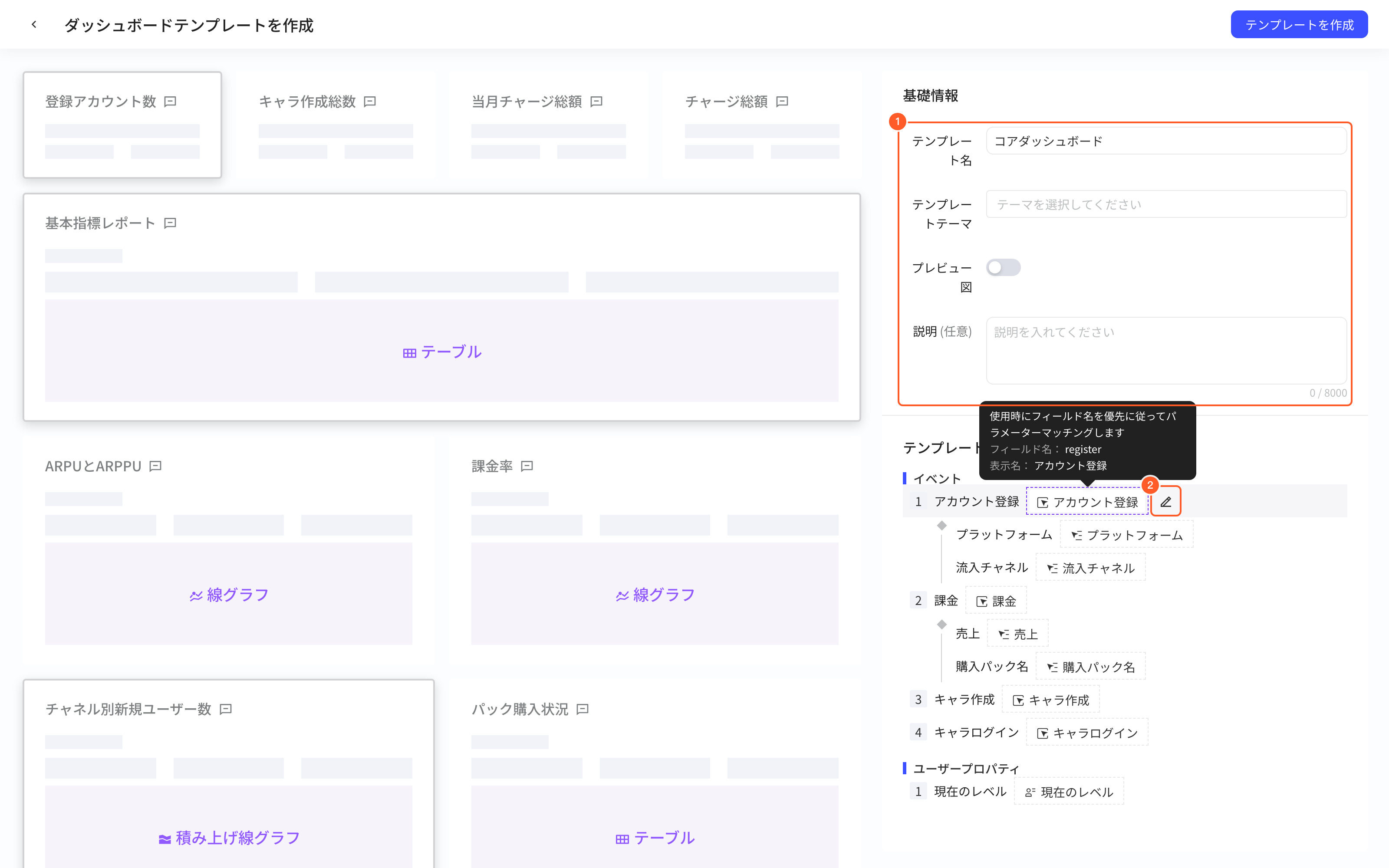This screenshot has width=1389, height=868.
Task: Open note icon next to 当月チャージ総額
Action: [x=596, y=102]
